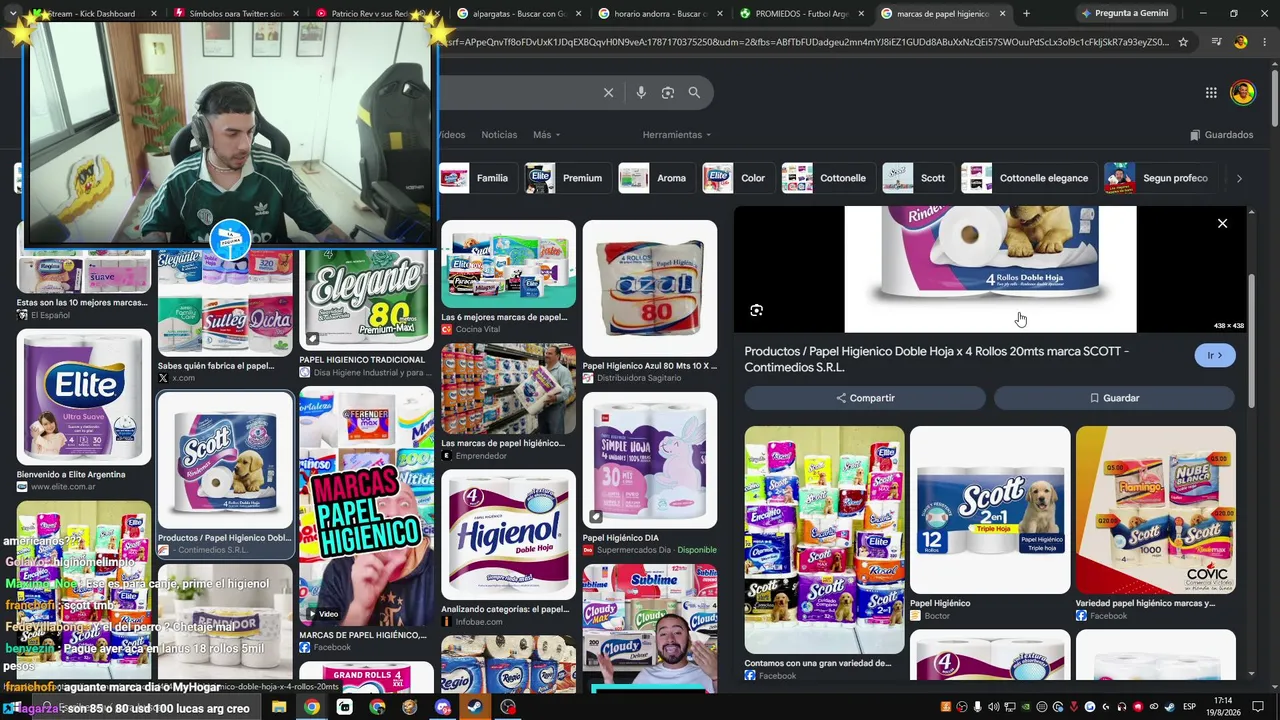The height and width of the screenshot is (720, 1280).
Task: Open the 'Más' search categories dropdown
Action: point(546,135)
